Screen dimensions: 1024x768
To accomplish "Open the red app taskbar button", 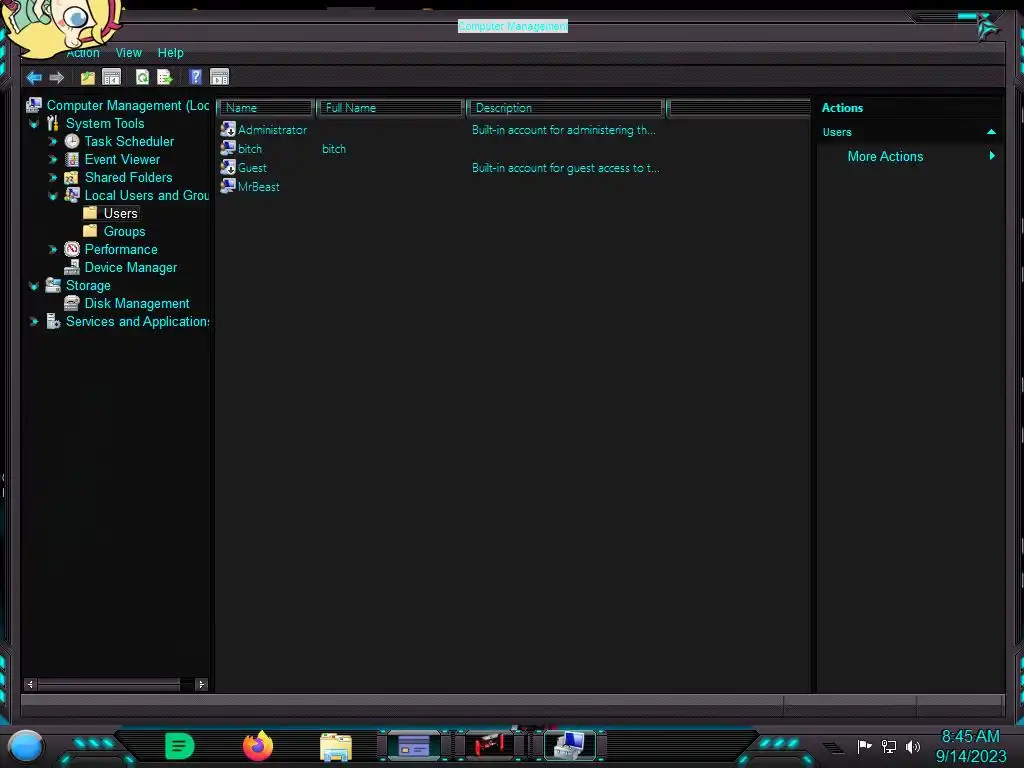I will click(x=490, y=744).
